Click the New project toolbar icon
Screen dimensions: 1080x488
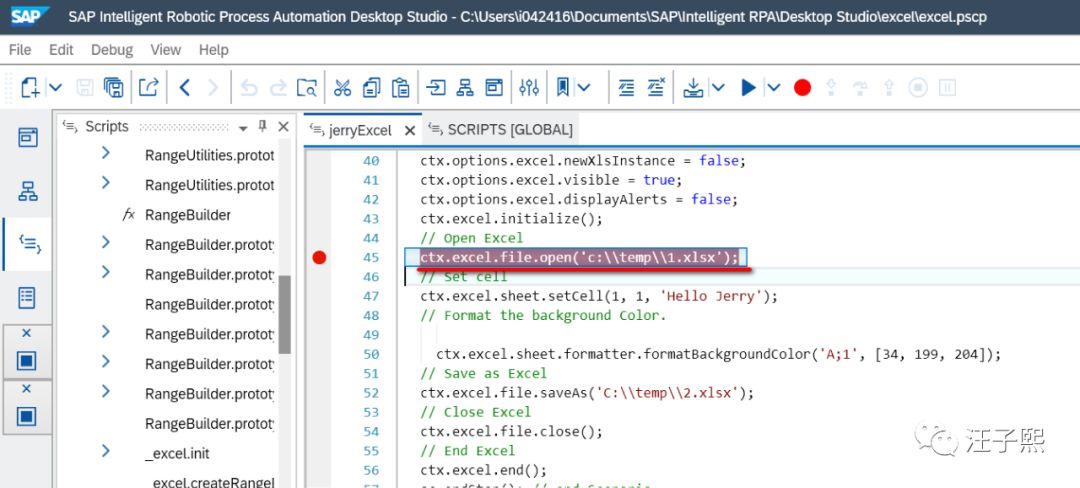point(30,87)
